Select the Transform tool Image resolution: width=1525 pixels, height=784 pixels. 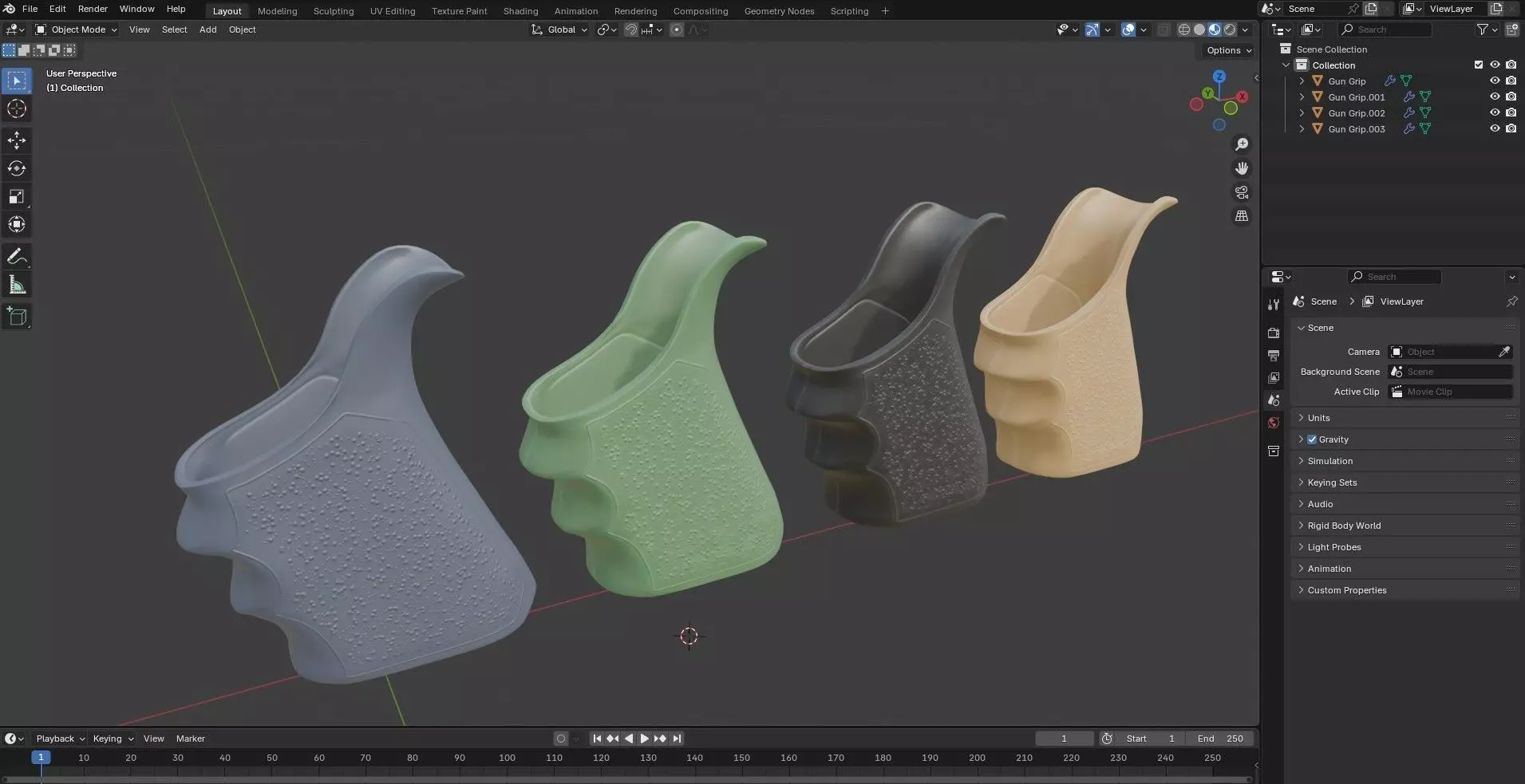point(17,224)
